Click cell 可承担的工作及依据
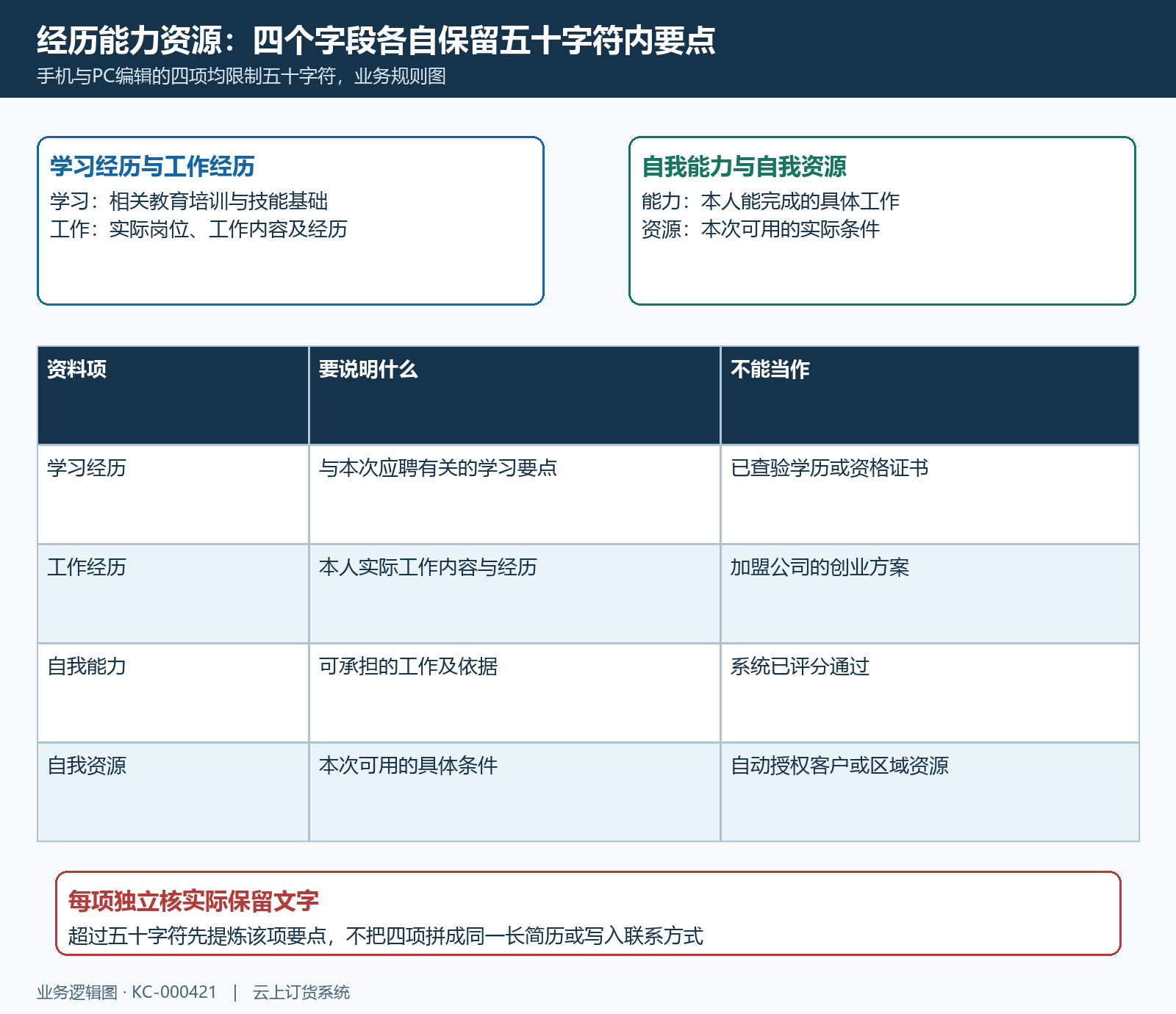Screen dimensions: 1176x1014 click(x=514, y=693)
